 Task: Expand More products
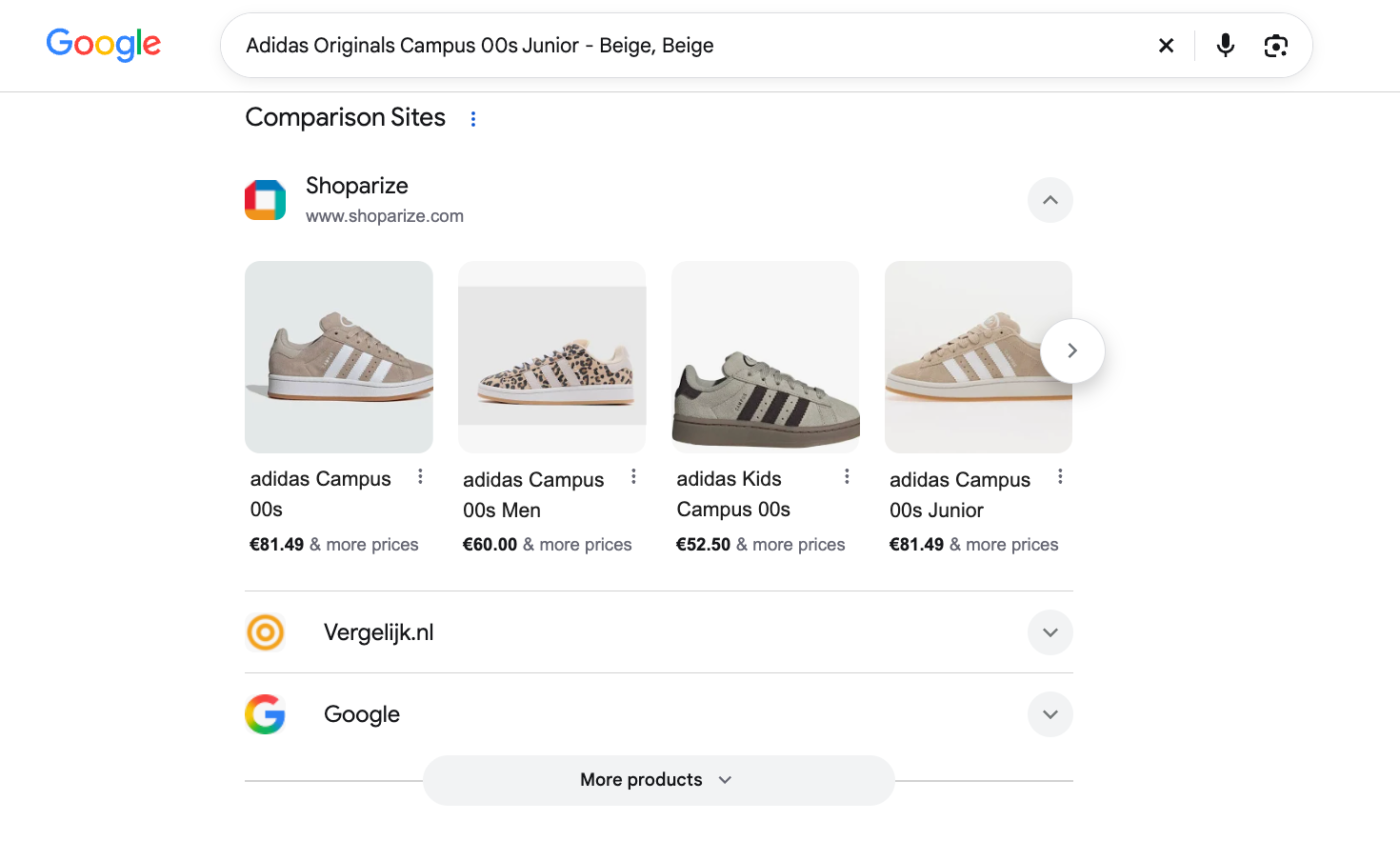(x=659, y=780)
